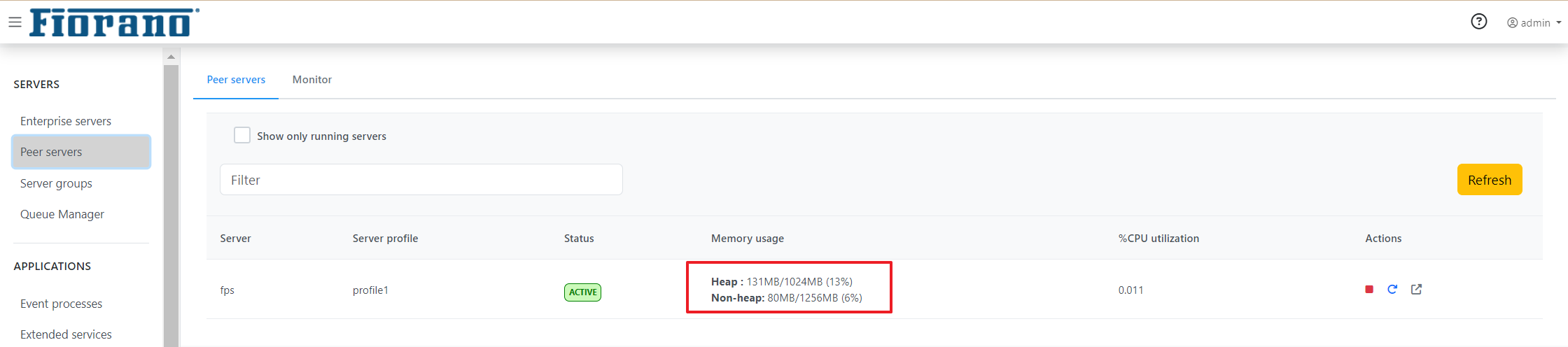The height and width of the screenshot is (347, 1568).
Task: Click the profile1 cell
Action: tap(370, 290)
